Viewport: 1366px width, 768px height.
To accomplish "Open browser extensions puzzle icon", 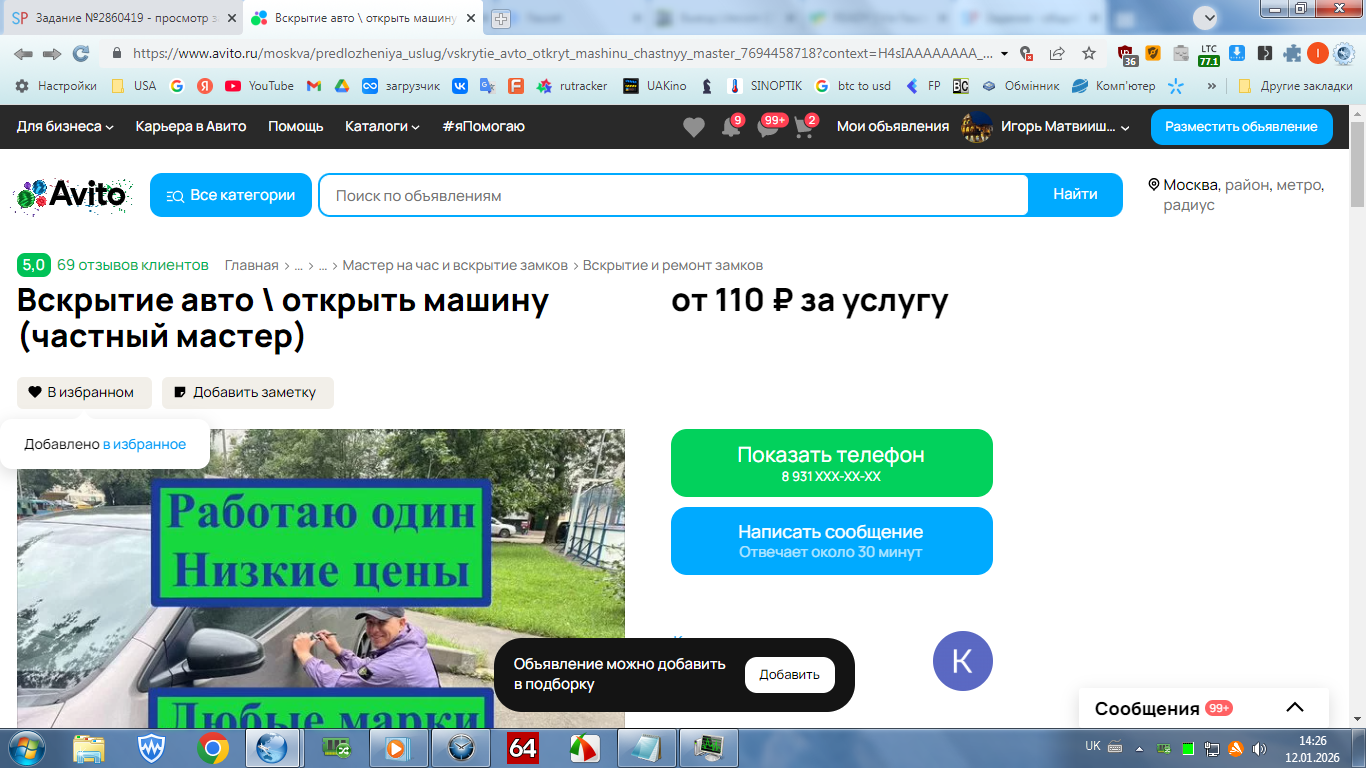I will (1292, 54).
